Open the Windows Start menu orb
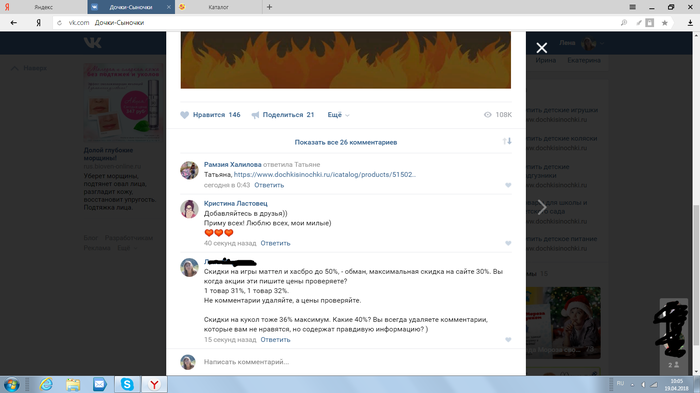The width and height of the screenshot is (700, 393). 12,385
